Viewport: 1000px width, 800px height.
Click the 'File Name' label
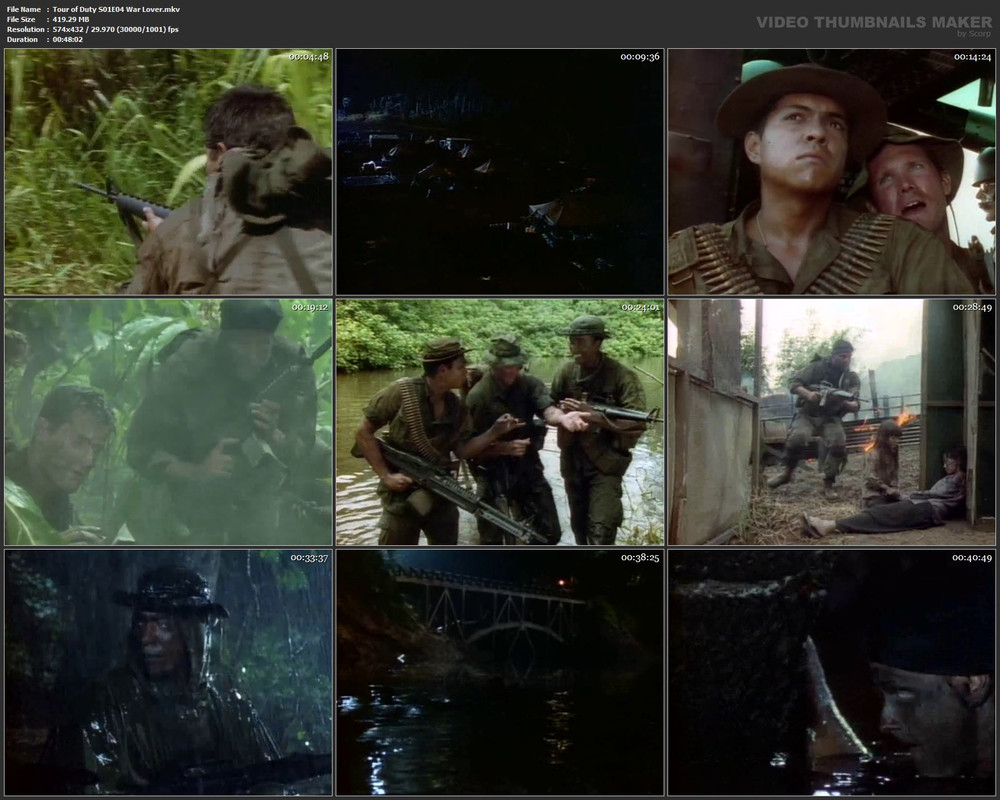coord(24,10)
